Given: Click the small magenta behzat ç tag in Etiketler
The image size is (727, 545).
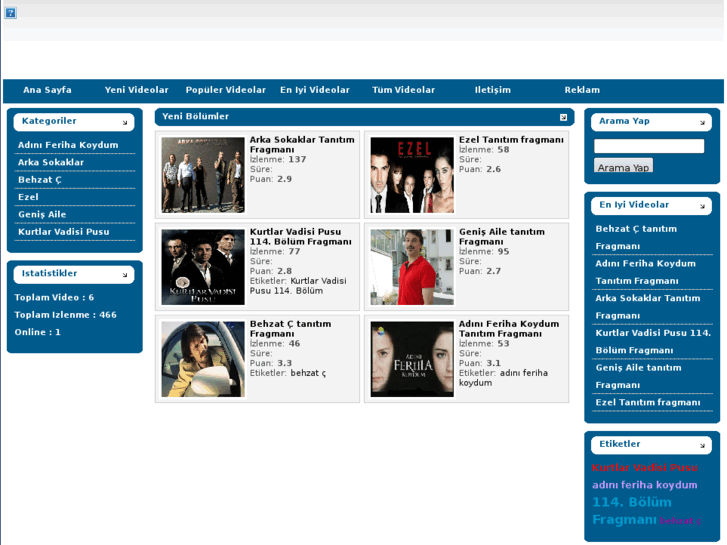Looking at the screenshot, I should click(680, 521).
